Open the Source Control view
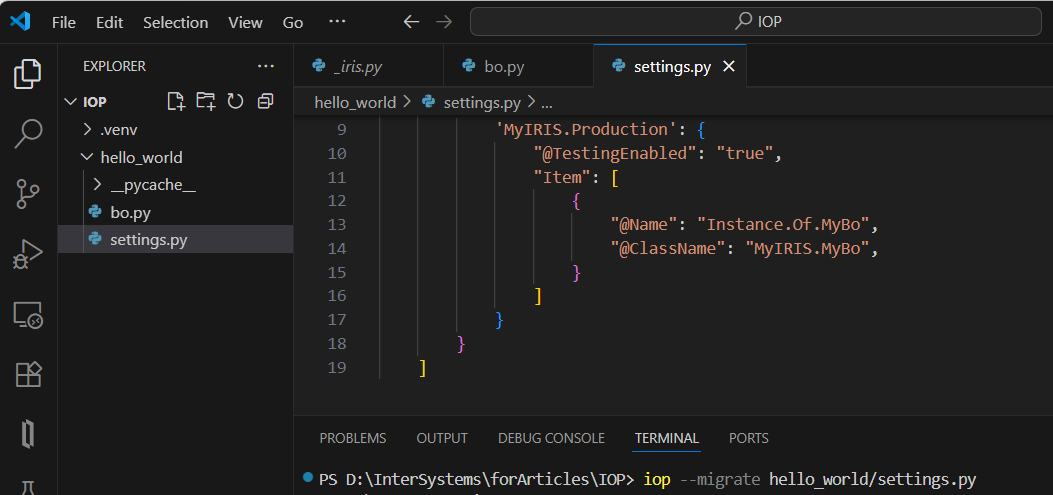The width and height of the screenshot is (1053, 495). pyautogui.click(x=28, y=194)
